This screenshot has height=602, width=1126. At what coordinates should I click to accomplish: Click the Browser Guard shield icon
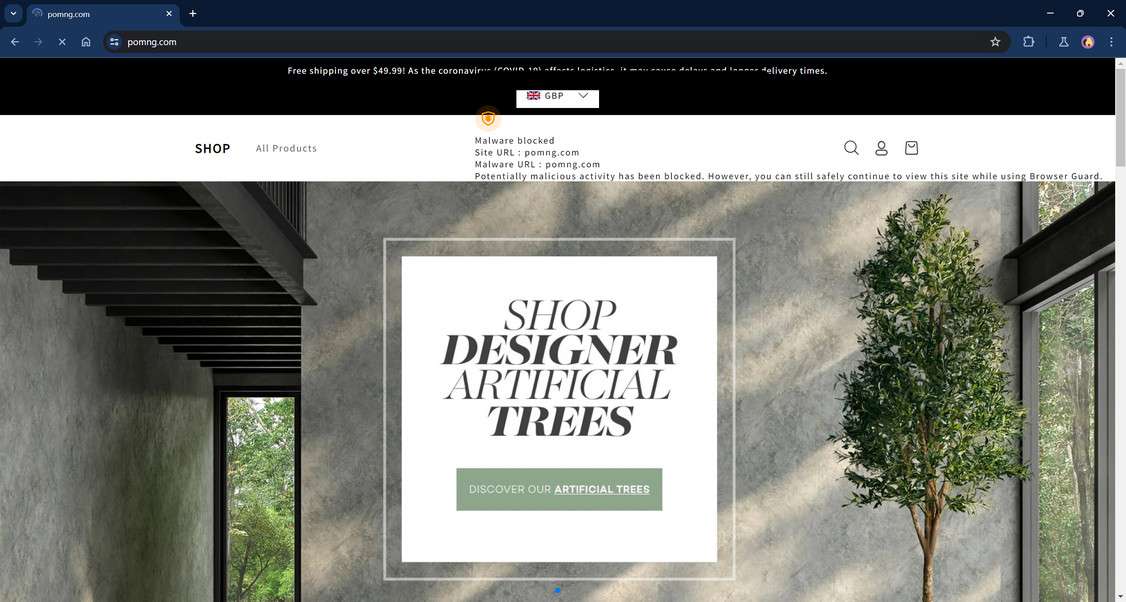pyautogui.click(x=488, y=119)
